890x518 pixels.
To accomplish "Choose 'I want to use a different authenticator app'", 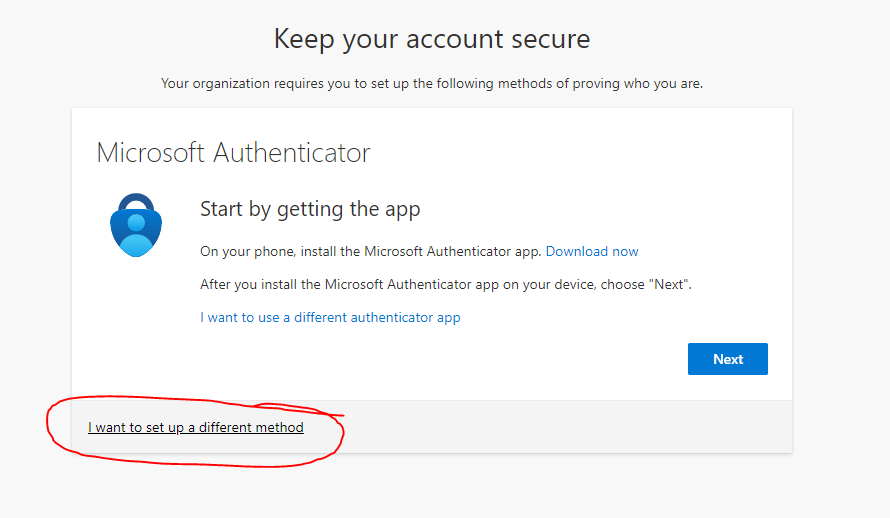I will [x=330, y=317].
